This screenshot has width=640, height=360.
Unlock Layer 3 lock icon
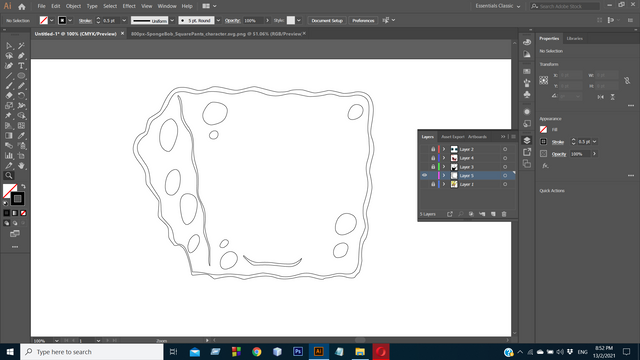(x=433, y=167)
